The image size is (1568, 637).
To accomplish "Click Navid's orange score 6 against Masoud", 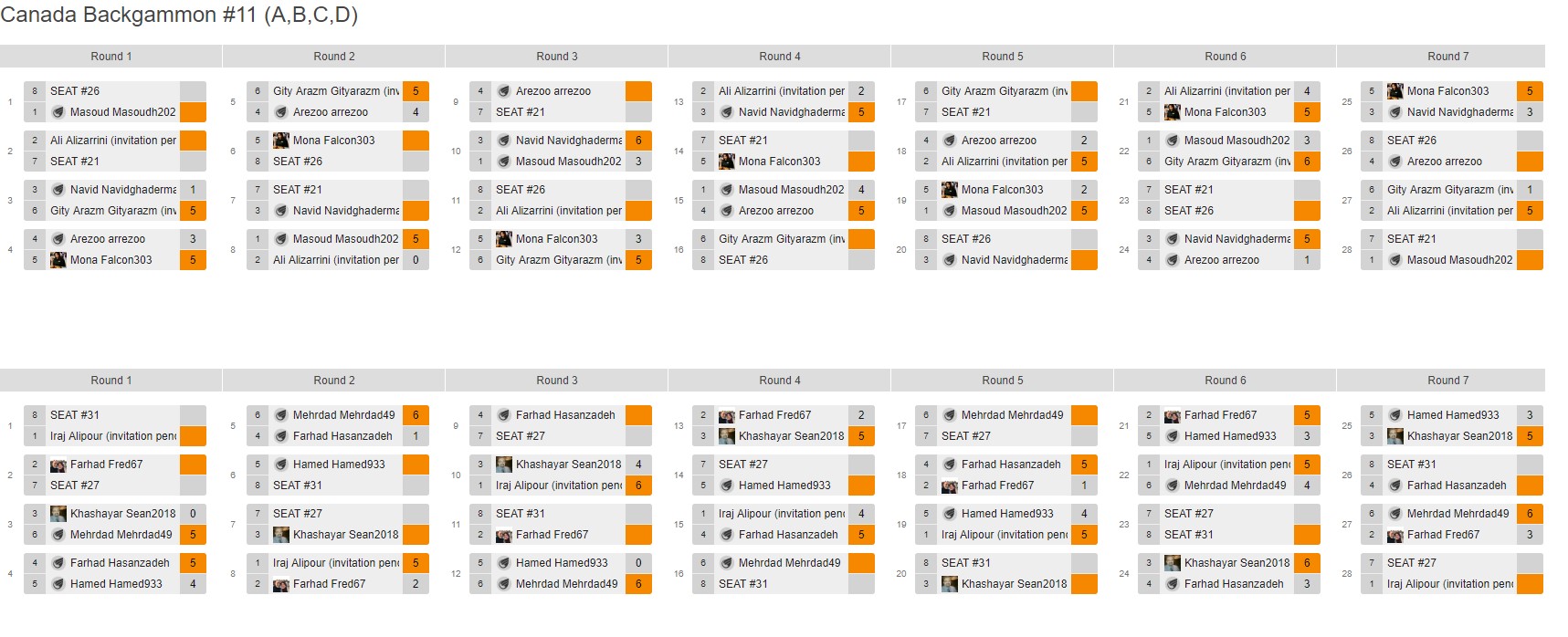I will click(x=638, y=141).
